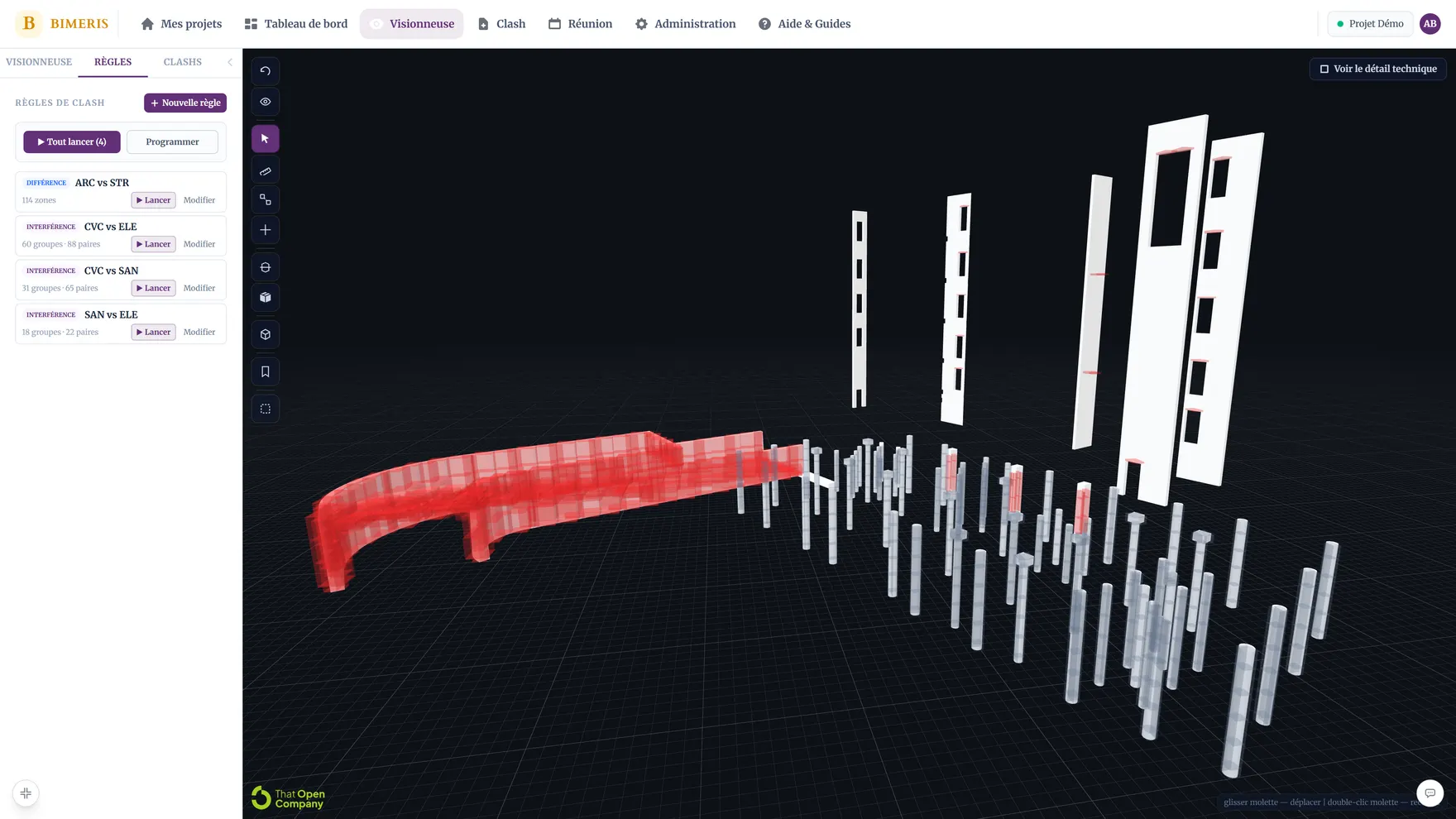Viewport: 1456px width, 819px height.
Task: Click the That Open Company logo
Action: [x=288, y=797]
